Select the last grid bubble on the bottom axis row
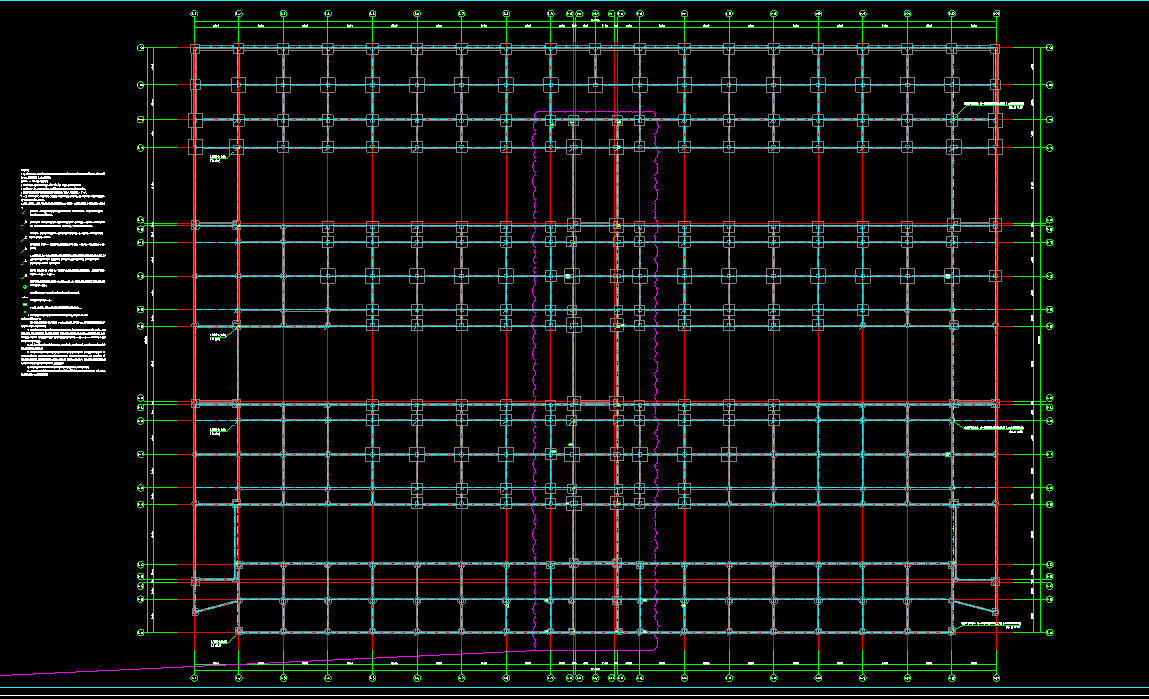This screenshot has width=1149, height=699. tap(996, 678)
